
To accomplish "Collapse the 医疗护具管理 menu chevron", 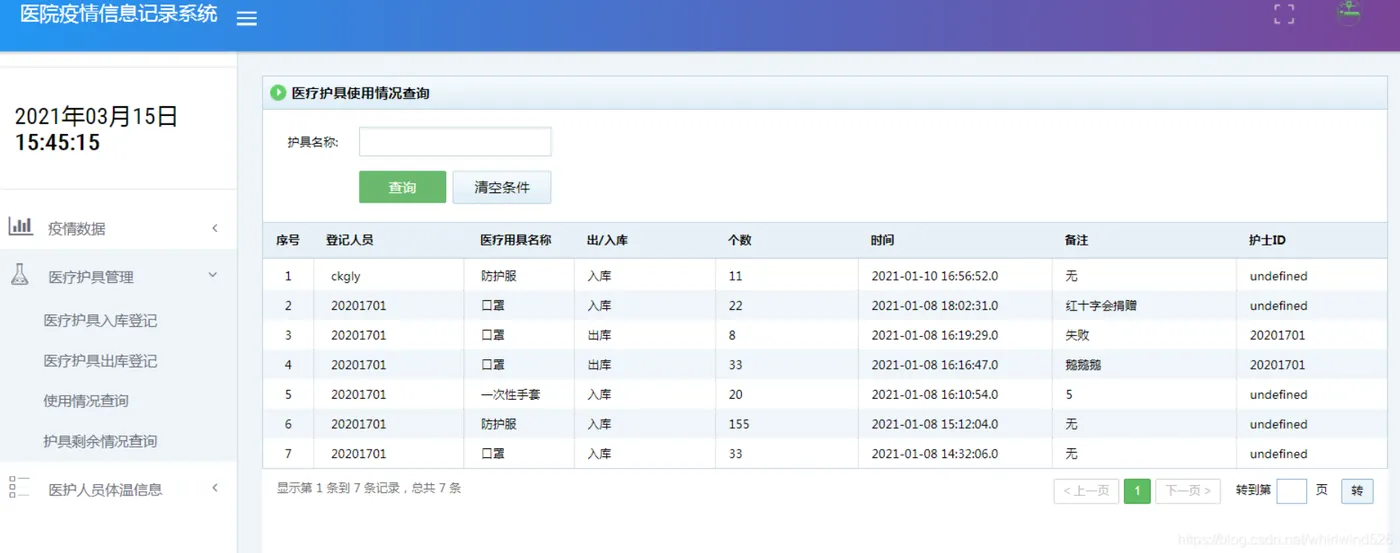I will (213, 275).
